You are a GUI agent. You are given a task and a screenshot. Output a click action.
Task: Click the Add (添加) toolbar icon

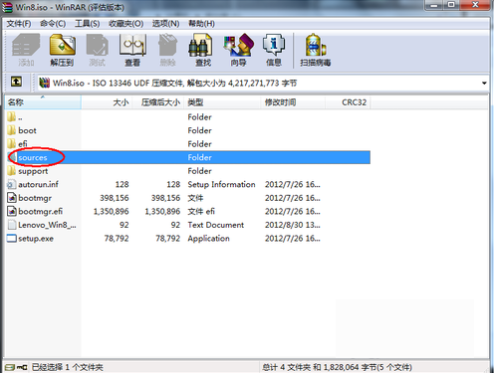[26, 50]
